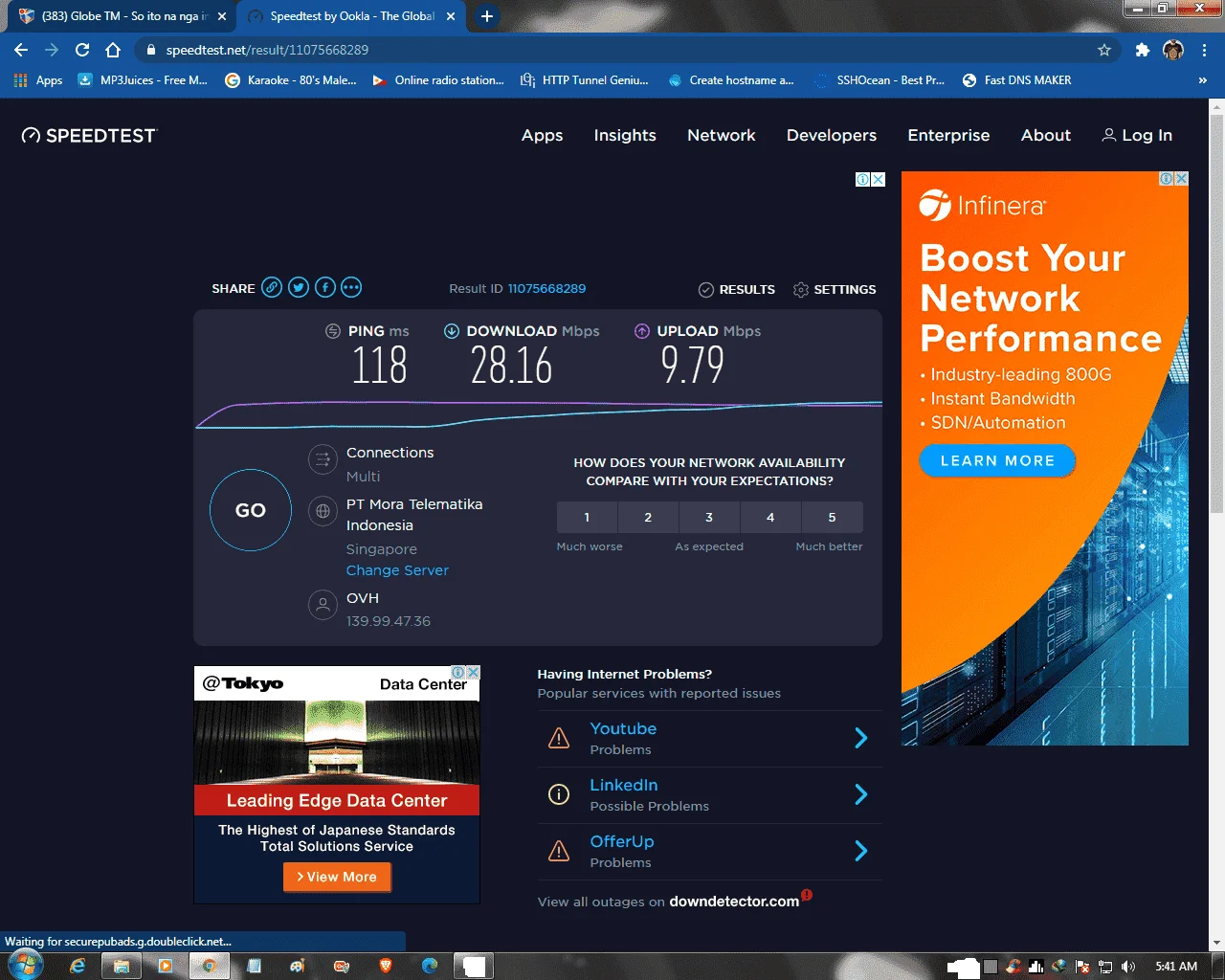This screenshot has height=980, width=1225.
Task: Open the About menu item
Action: 1046,135
